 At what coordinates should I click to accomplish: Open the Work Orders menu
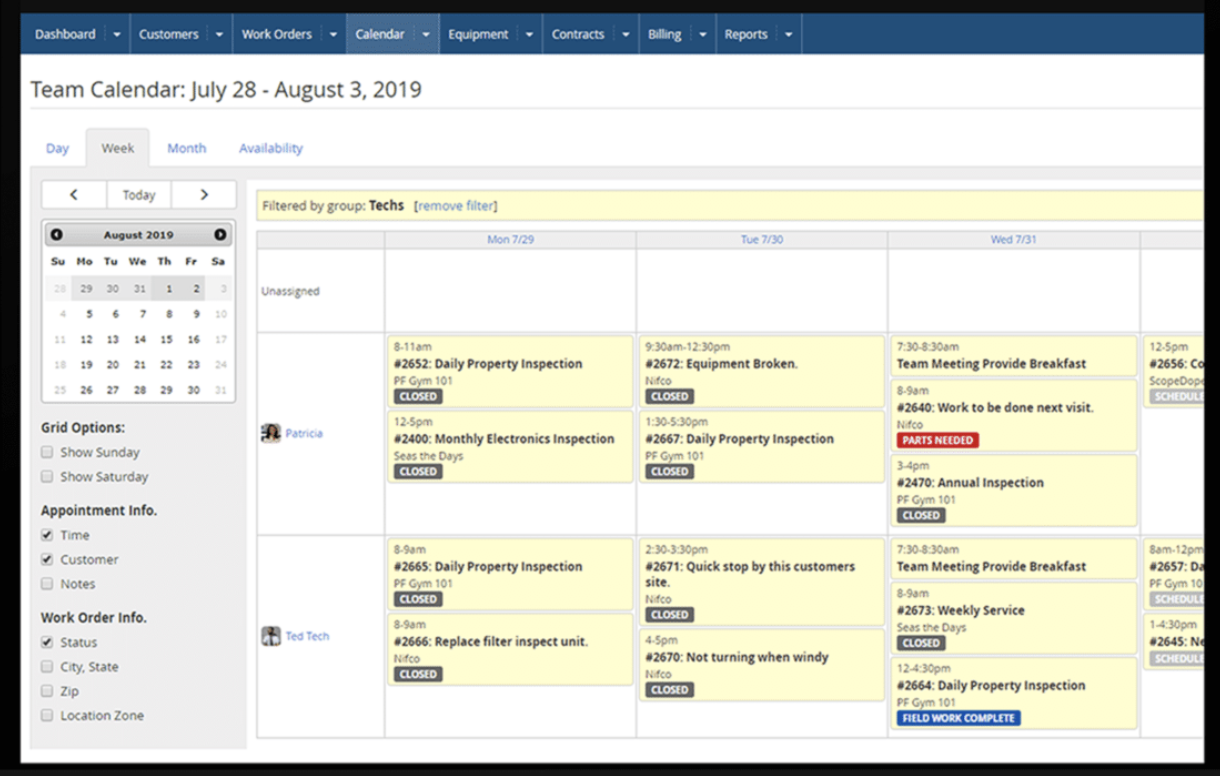point(278,33)
